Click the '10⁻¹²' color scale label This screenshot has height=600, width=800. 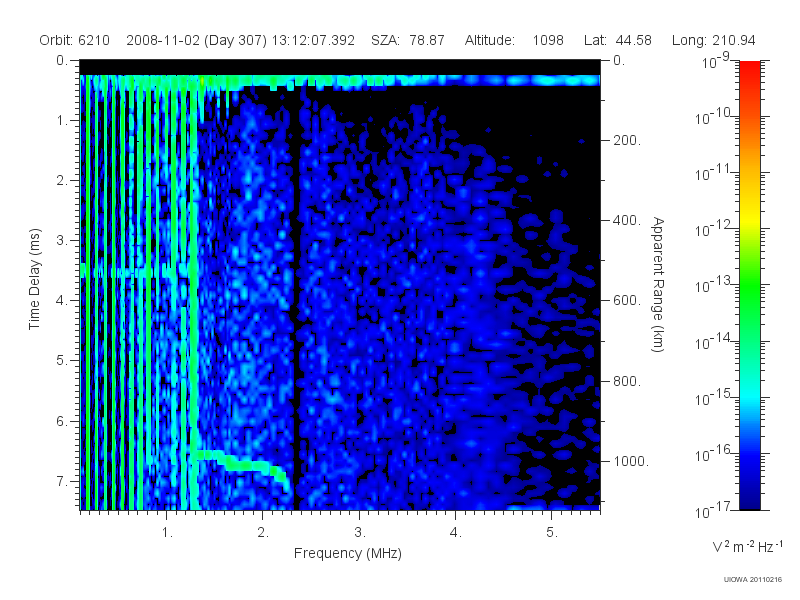(713, 229)
